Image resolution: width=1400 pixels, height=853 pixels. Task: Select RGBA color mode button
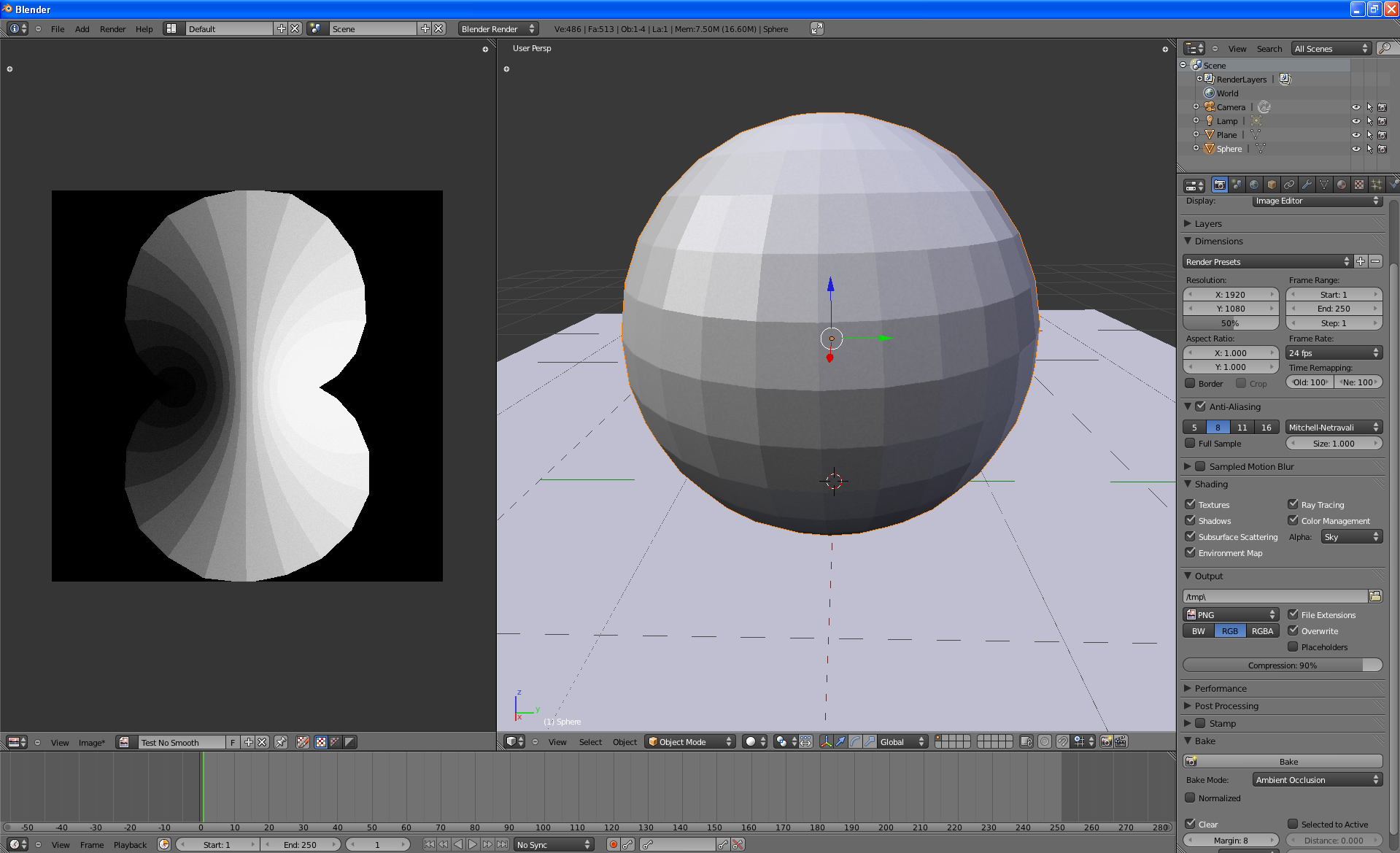[1263, 630]
